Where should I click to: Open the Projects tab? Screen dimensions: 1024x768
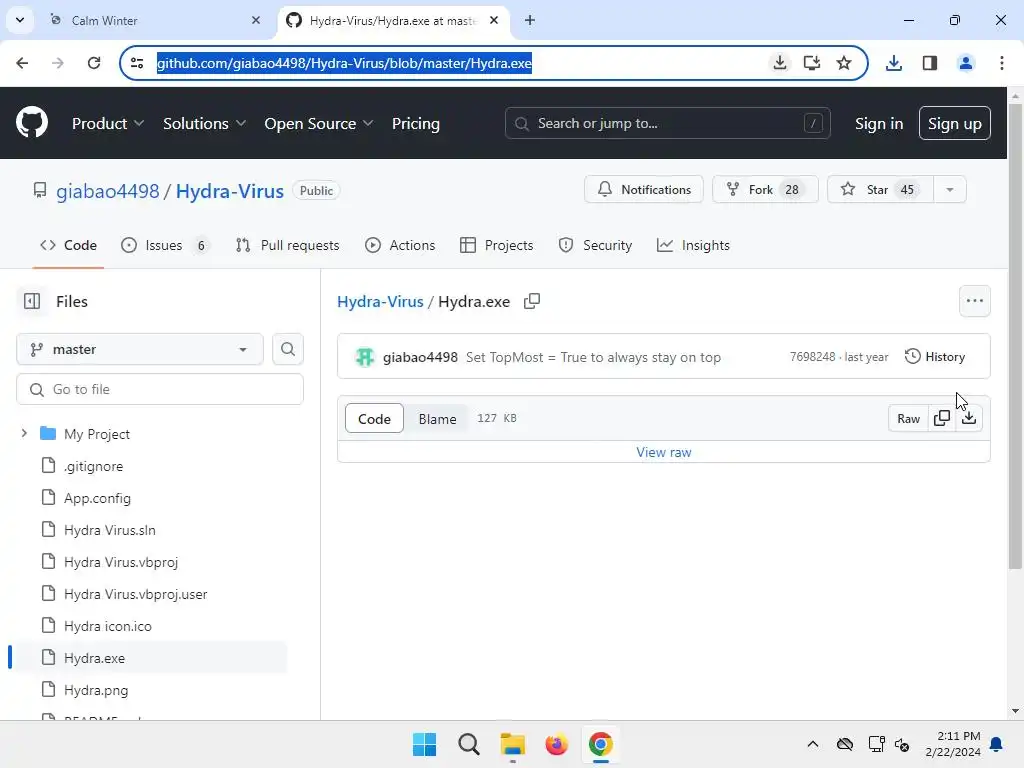click(496, 246)
